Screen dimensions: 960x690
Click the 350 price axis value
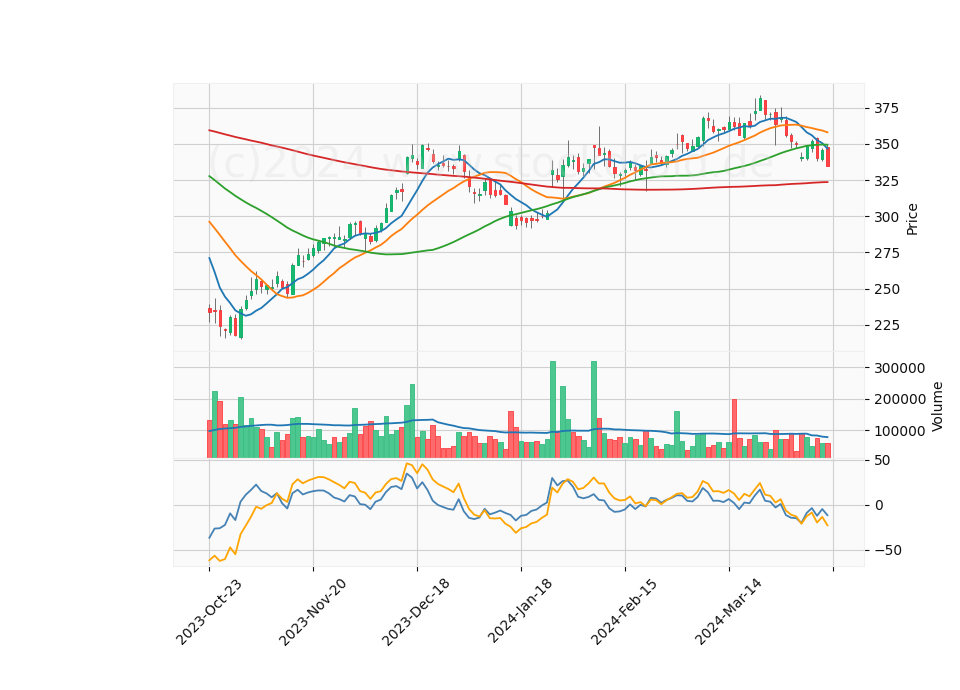coord(887,145)
